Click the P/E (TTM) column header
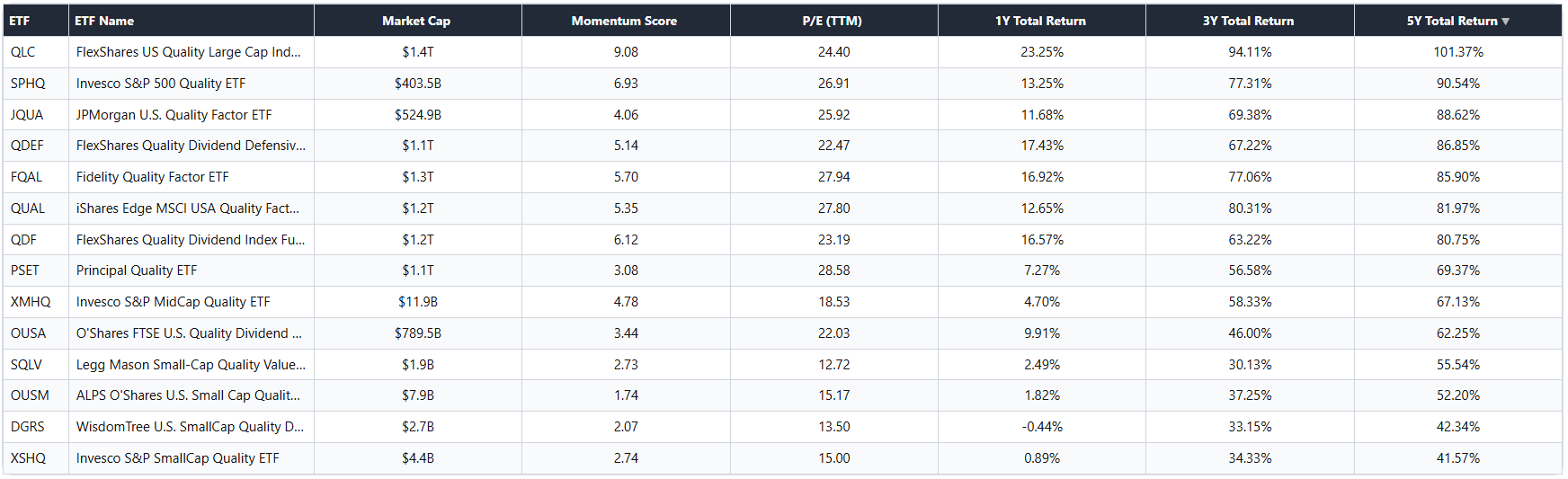 [x=833, y=21]
